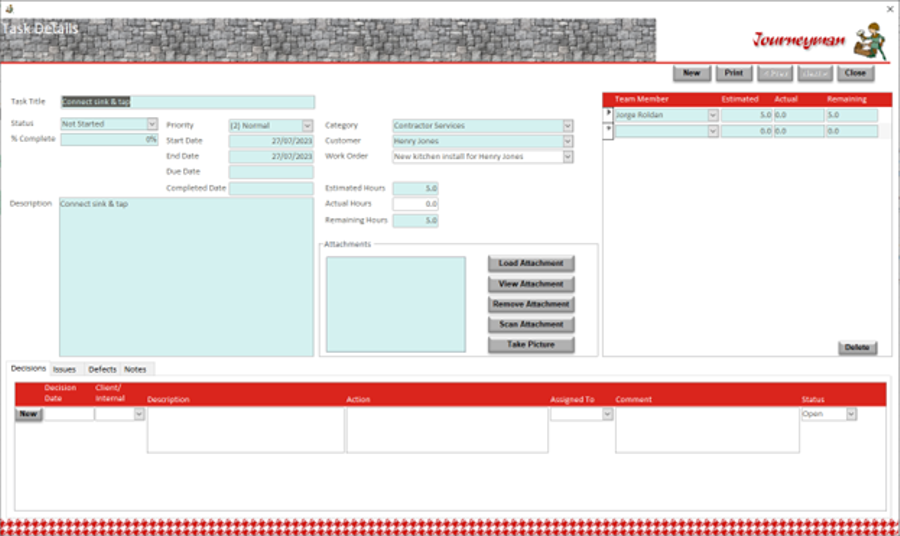Image resolution: width=900 pixels, height=536 pixels.
Task: Click the Estimated Hours field
Action: click(416, 188)
